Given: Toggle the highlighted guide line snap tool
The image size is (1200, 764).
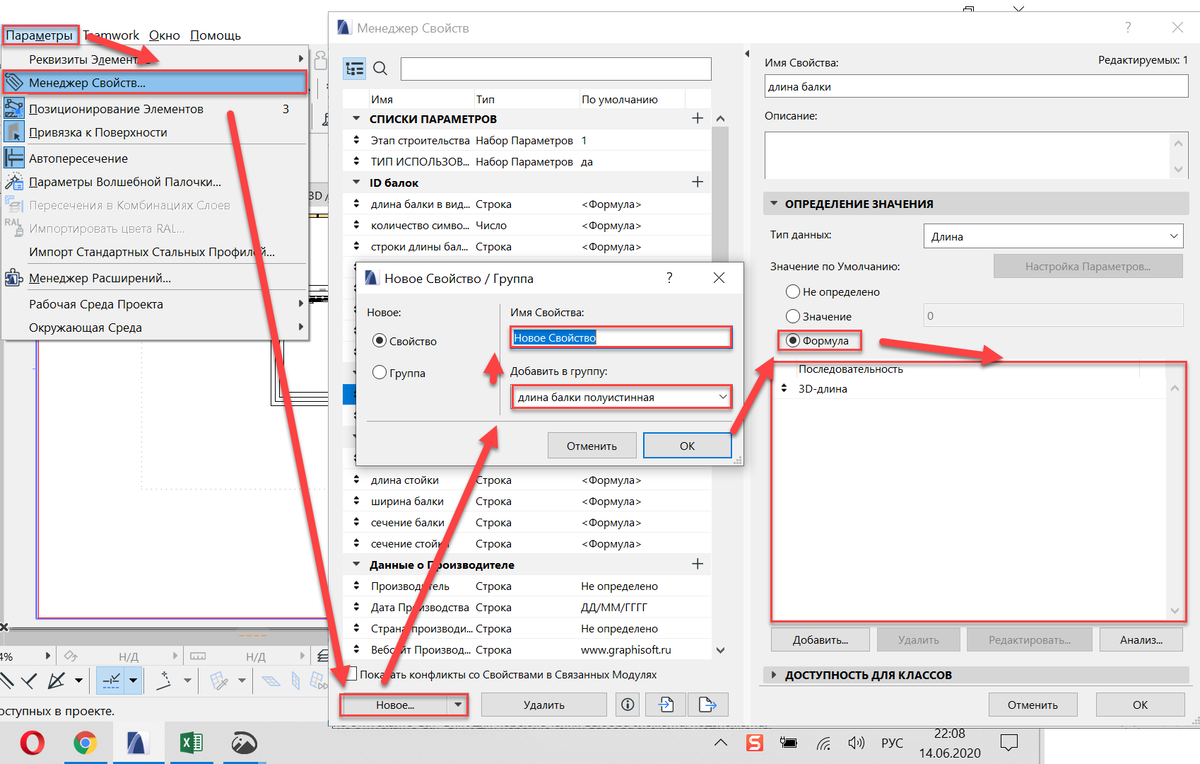Looking at the screenshot, I should 110,681.
